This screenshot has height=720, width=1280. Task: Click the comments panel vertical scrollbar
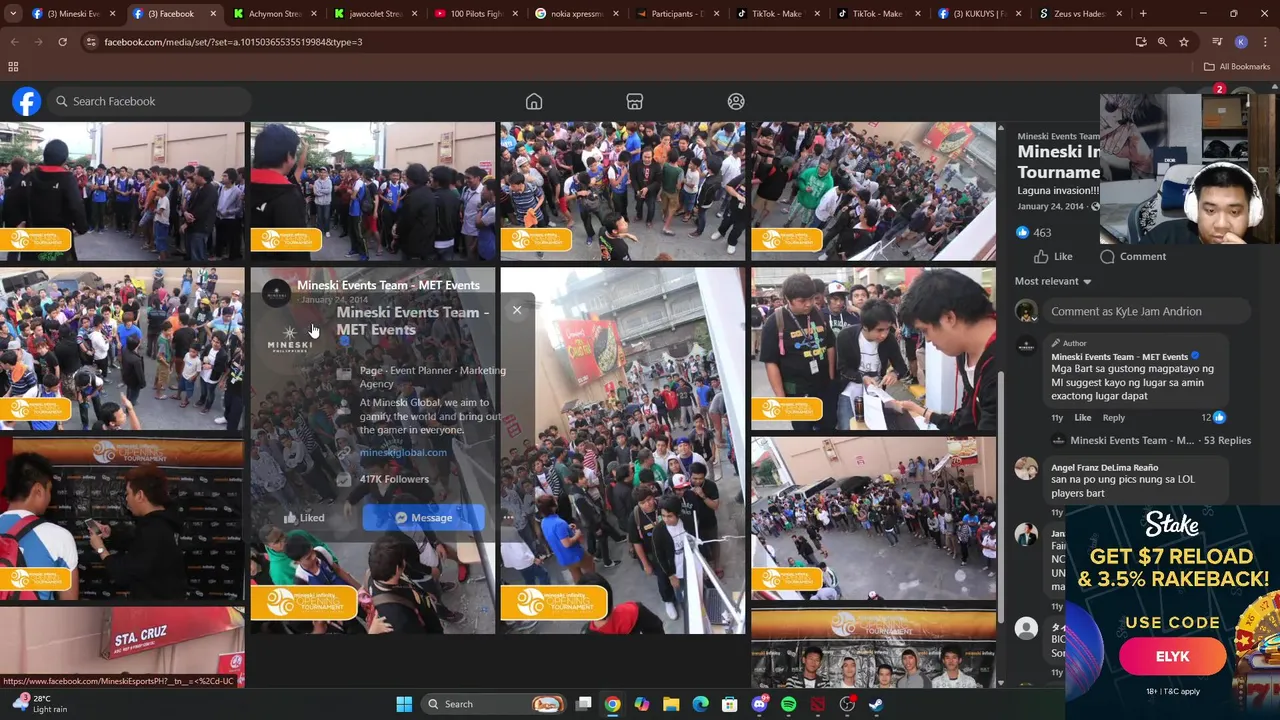[1001, 500]
